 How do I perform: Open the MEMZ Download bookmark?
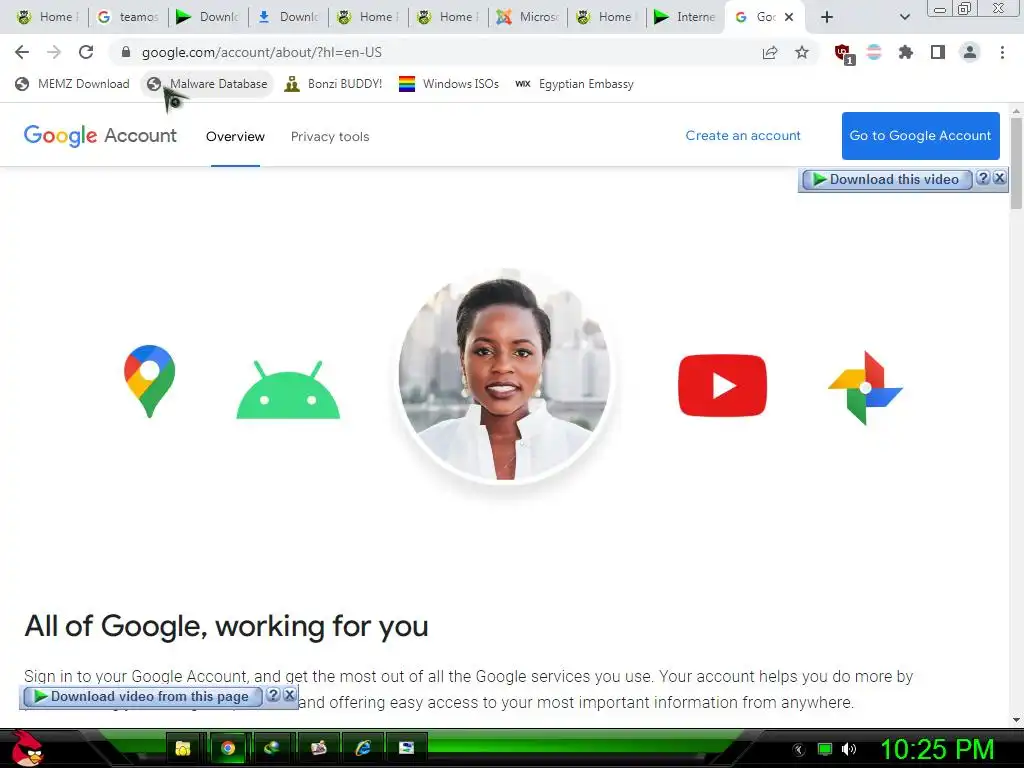point(72,84)
